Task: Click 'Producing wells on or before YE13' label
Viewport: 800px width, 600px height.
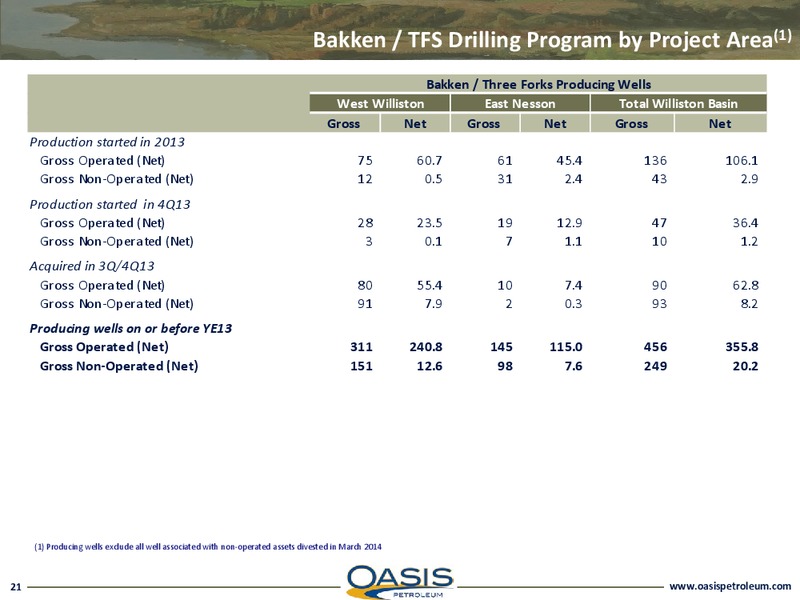Action: [x=131, y=328]
